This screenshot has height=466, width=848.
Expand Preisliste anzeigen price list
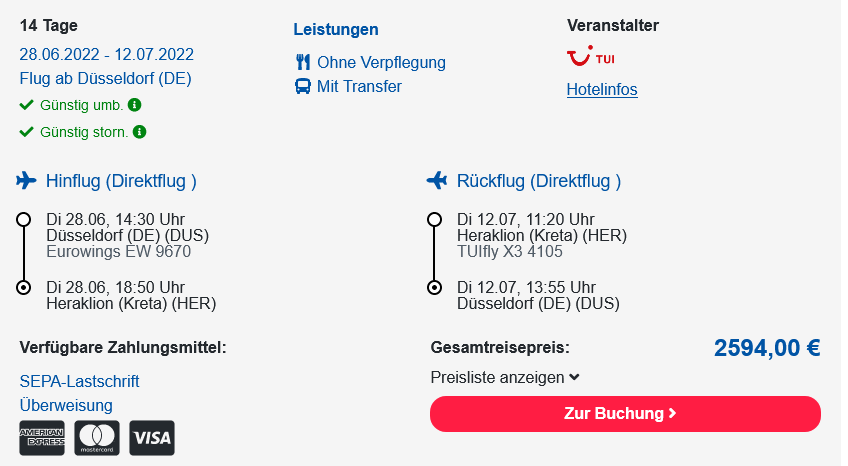[505, 377]
